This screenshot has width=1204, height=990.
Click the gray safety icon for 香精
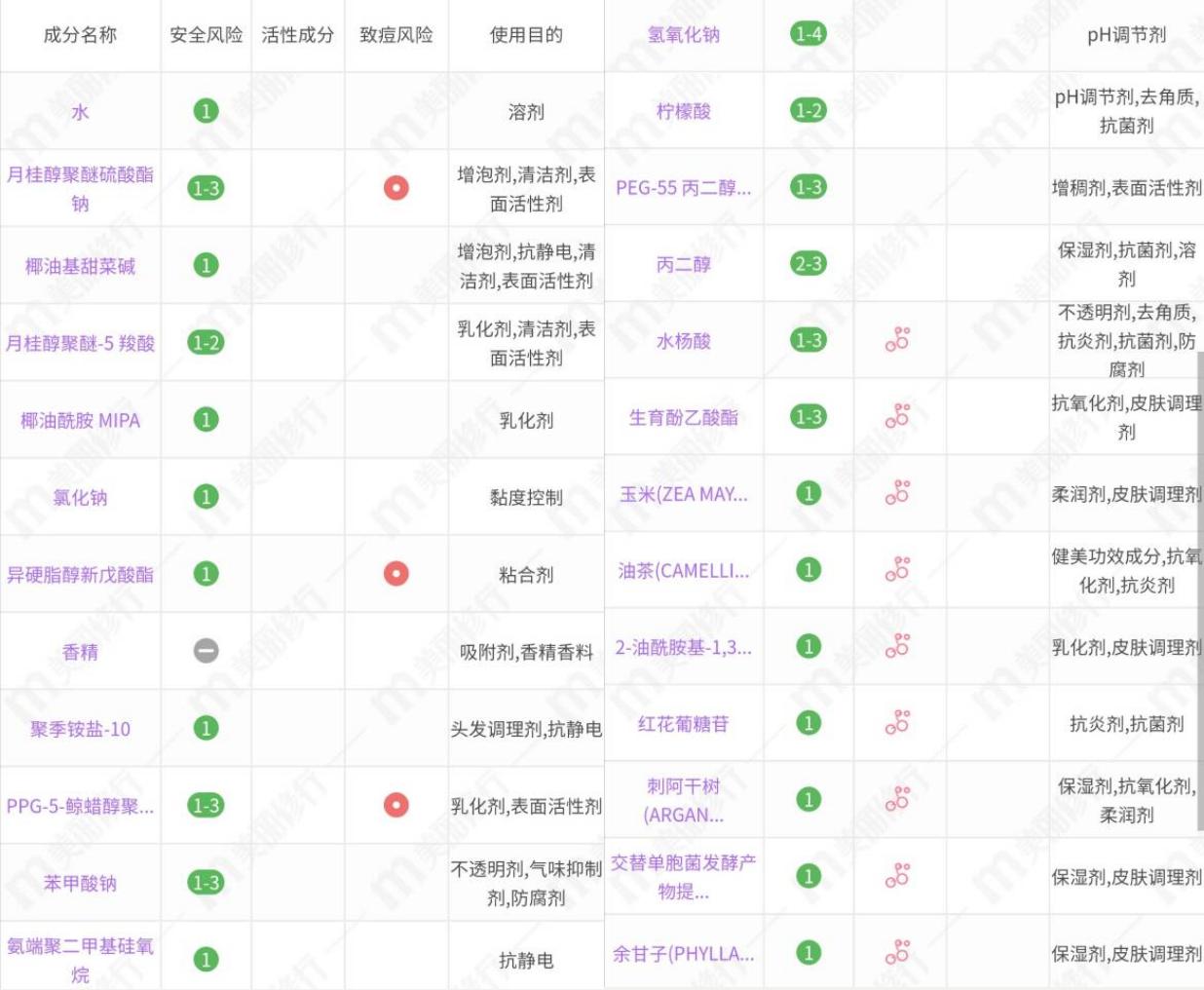[204, 651]
